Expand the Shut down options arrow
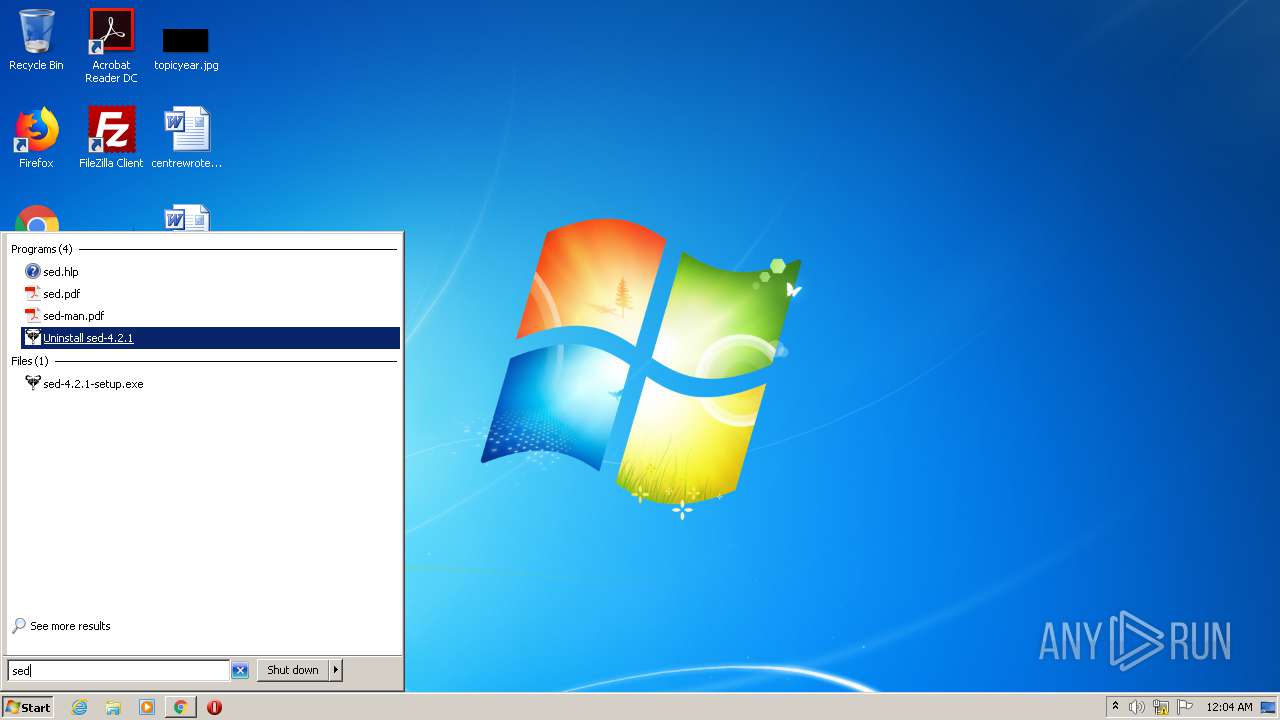 336,670
